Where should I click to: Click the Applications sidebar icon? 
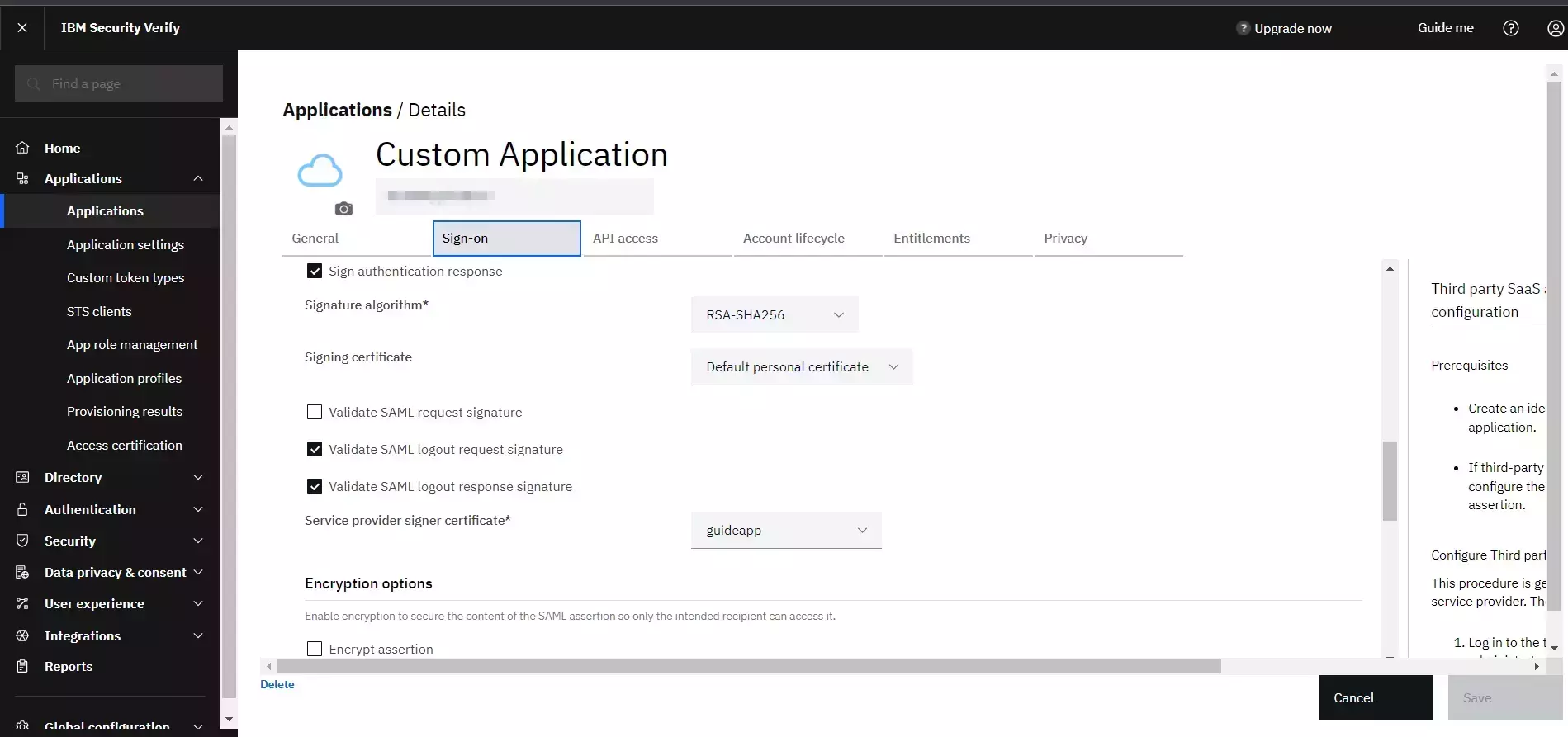(22, 178)
